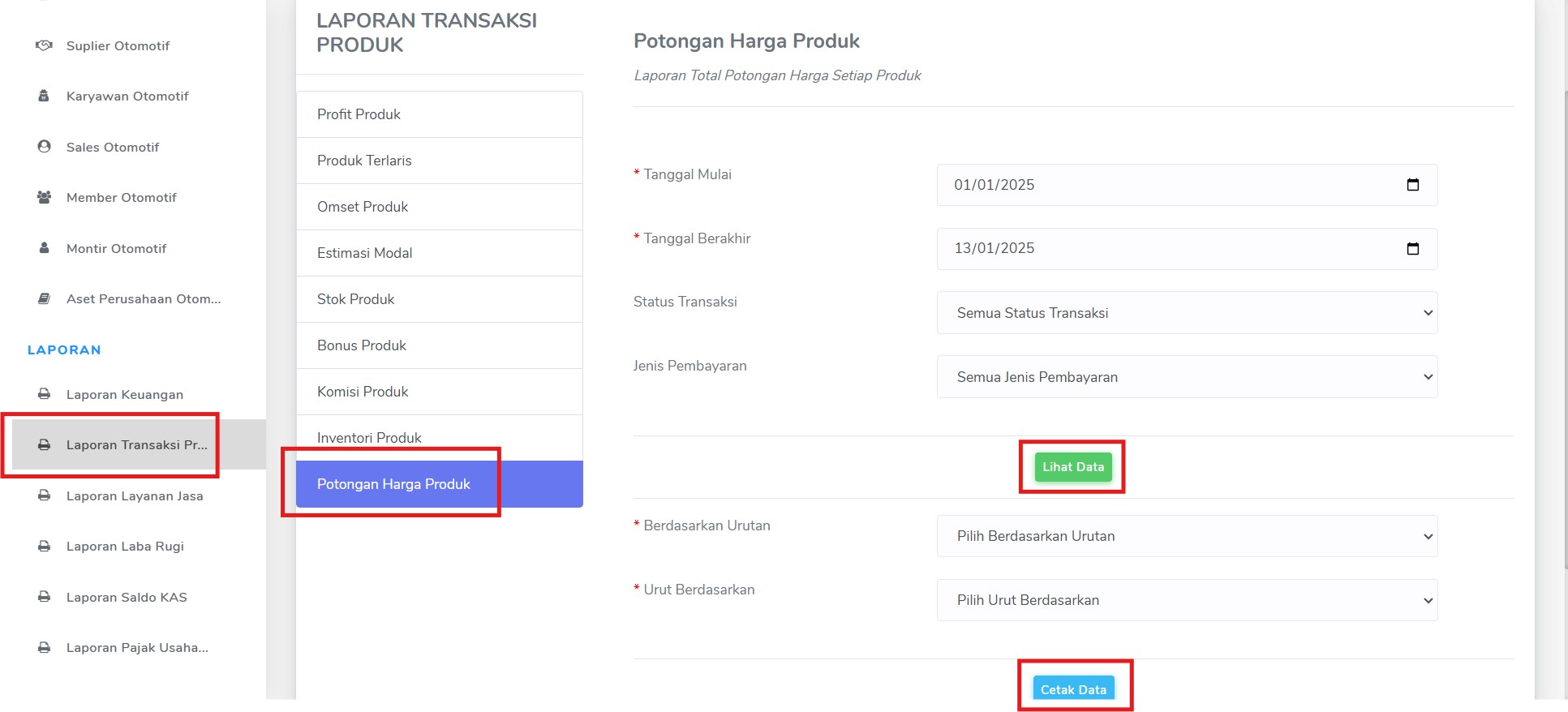This screenshot has height=712, width=1568.
Task: Click the printer icon beside Laporan Keuangan
Action: pyautogui.click(x=44, y=394)
